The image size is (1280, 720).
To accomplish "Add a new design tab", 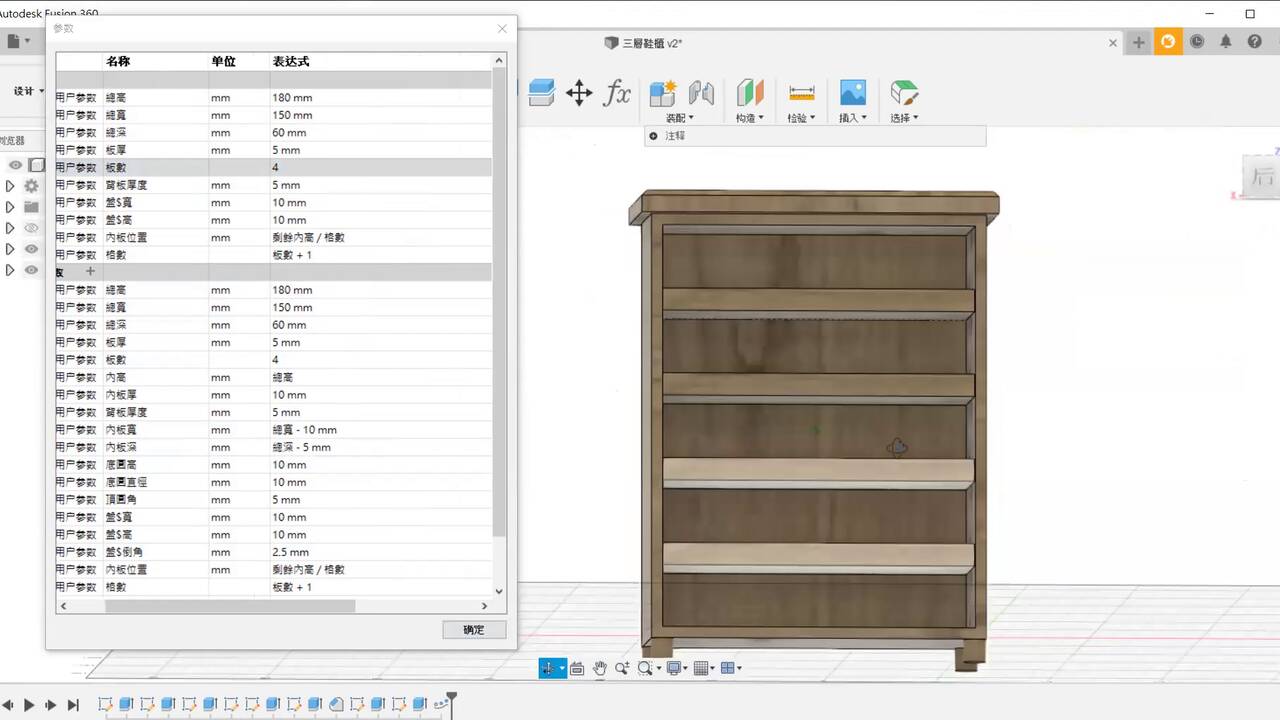I will click(x=1139, y=42).
